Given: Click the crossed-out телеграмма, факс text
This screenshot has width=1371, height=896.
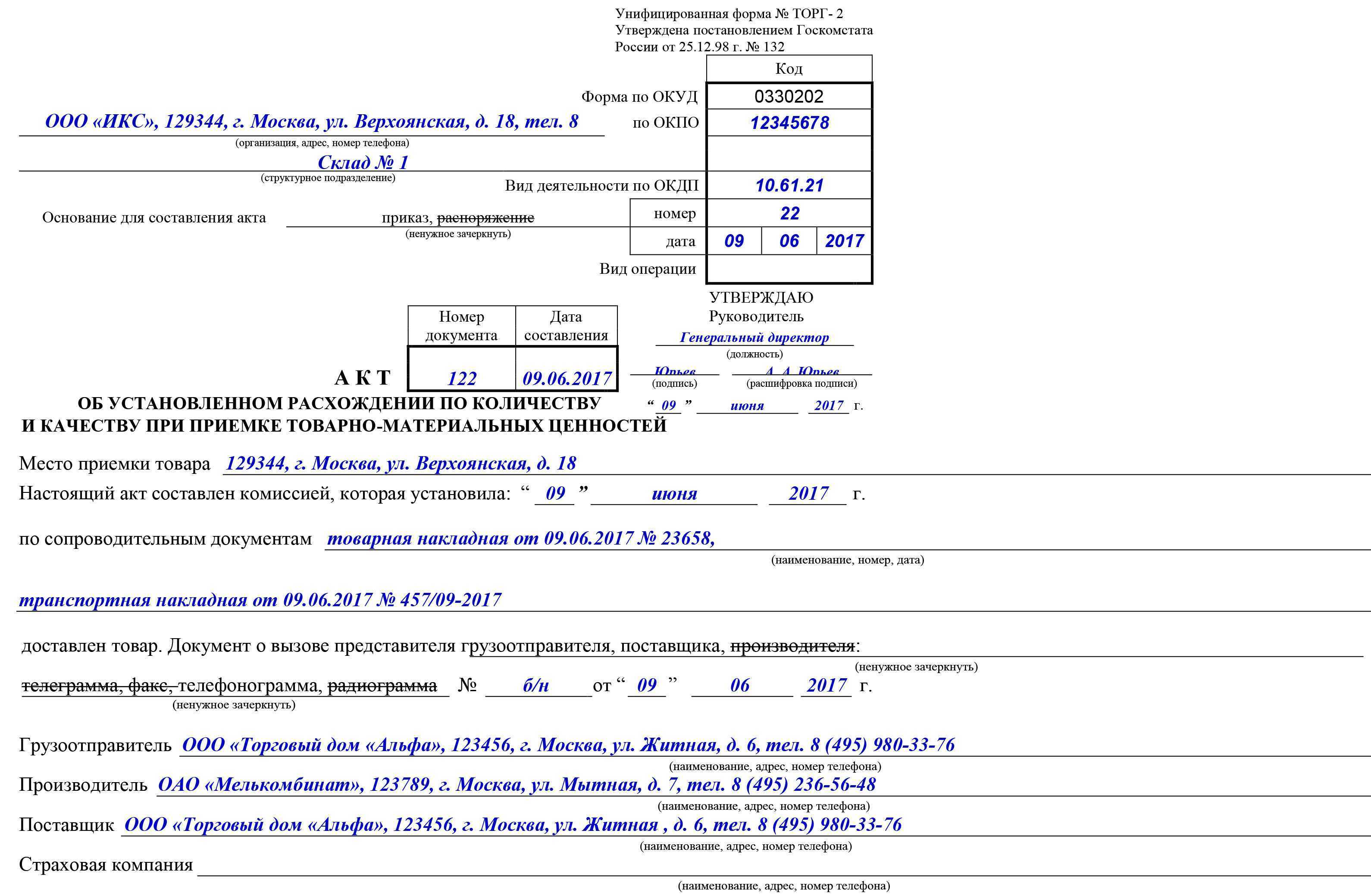Looking at the screenshot, I should [x=97, y=686].
